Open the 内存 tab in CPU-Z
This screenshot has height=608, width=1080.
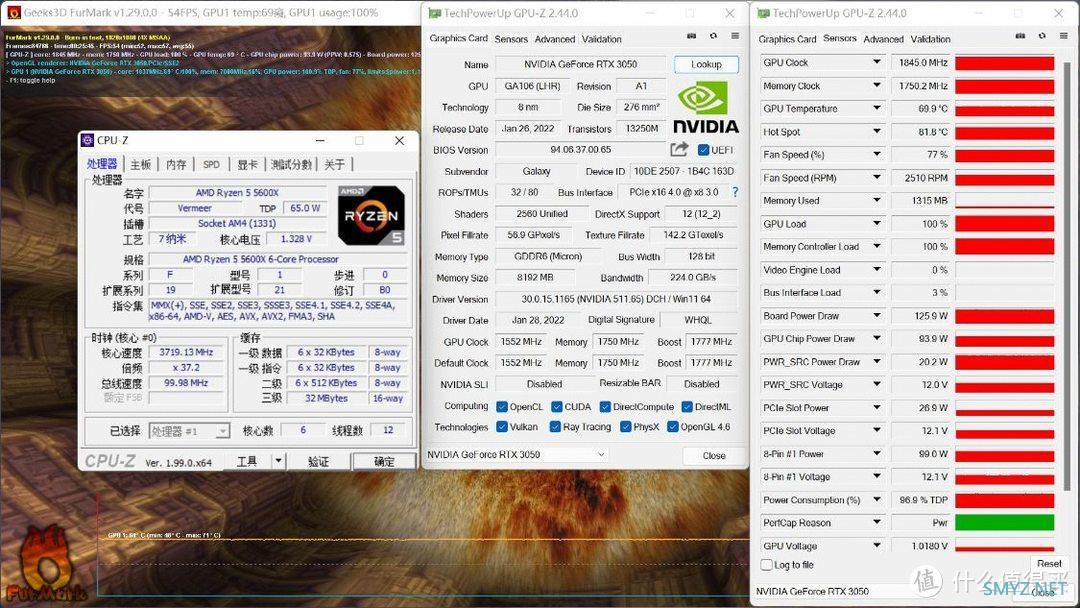[176, 165]
